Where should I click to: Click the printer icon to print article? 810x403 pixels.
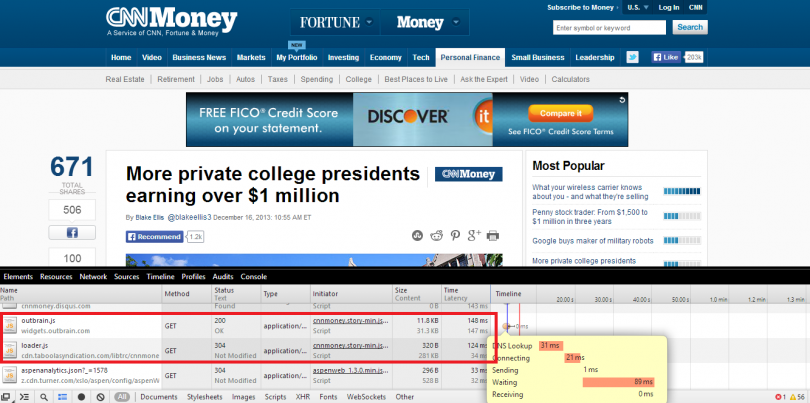tap(493, 236)
